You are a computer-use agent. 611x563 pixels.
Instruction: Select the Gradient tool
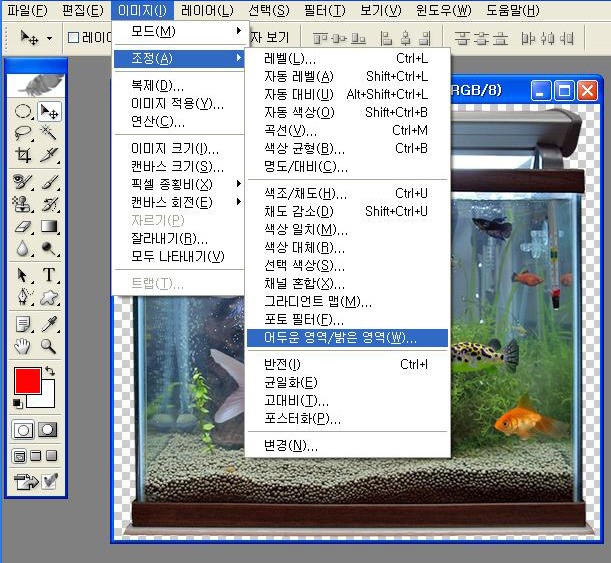tap(49, 226)
